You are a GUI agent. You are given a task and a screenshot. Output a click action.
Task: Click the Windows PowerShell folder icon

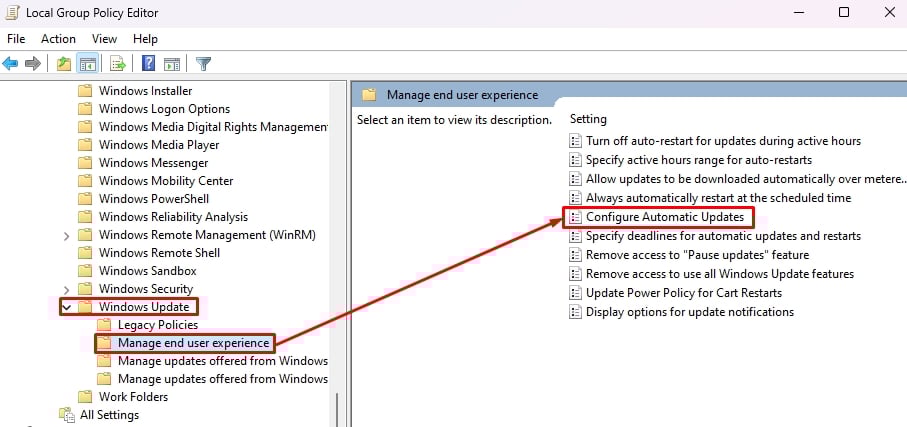(x=85, y=199)
